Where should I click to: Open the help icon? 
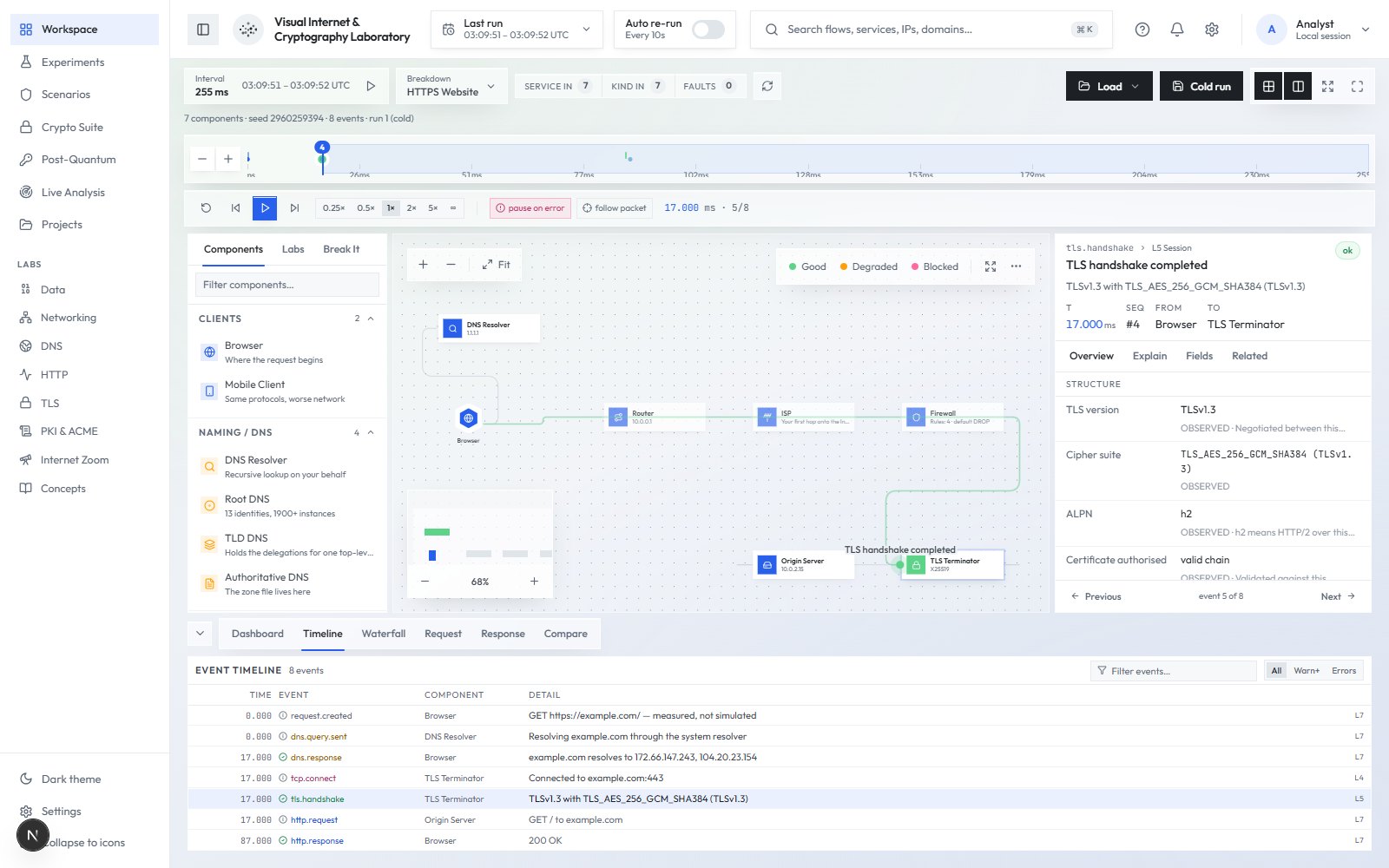pos(1142,30)
